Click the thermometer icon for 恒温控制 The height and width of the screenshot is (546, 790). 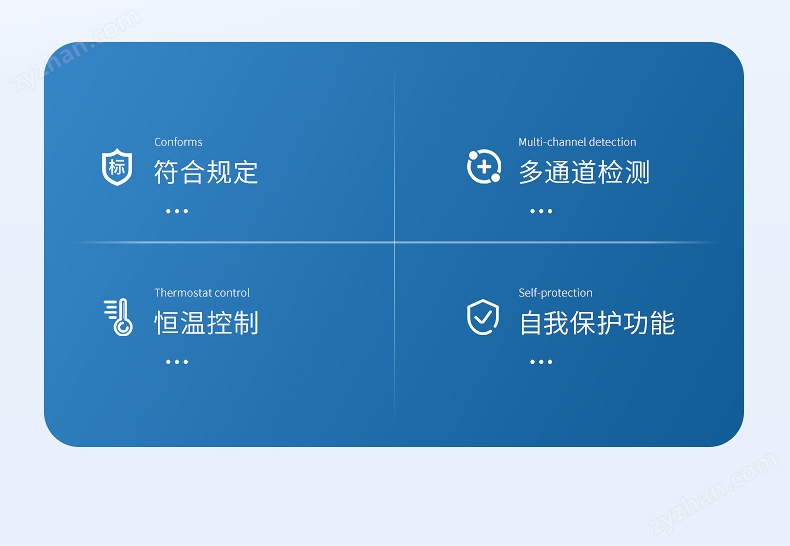coord(118,317)
